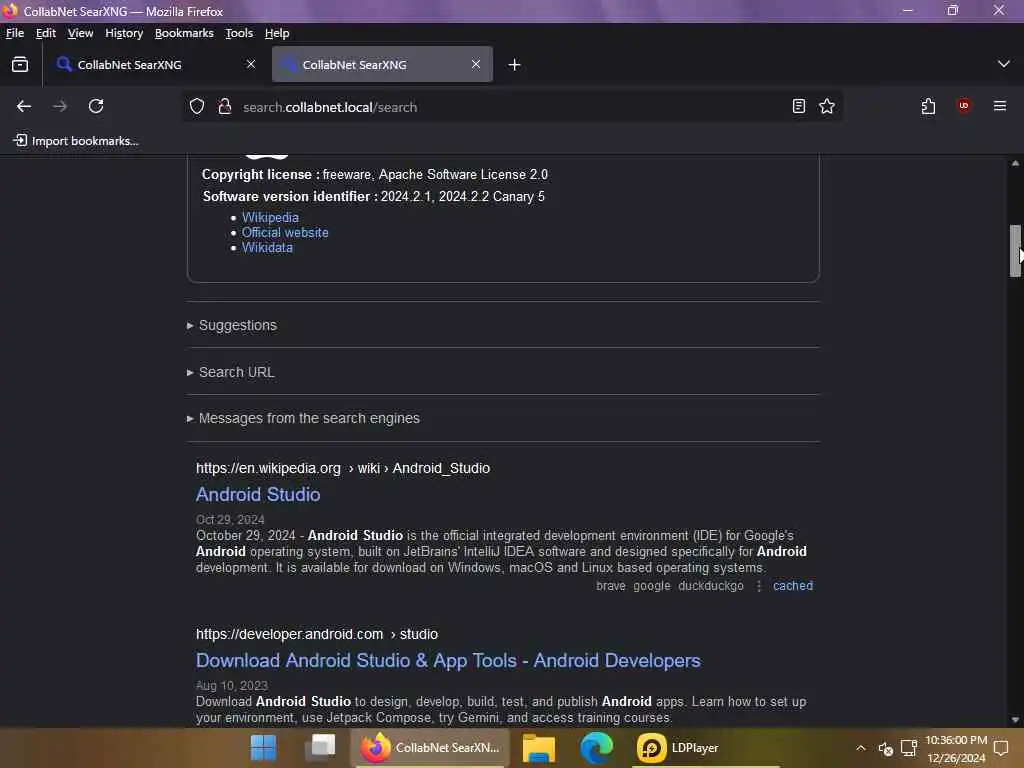Open the notification center icon
The width and height of the screenshot is (1024, 768).
[1000, 748]
